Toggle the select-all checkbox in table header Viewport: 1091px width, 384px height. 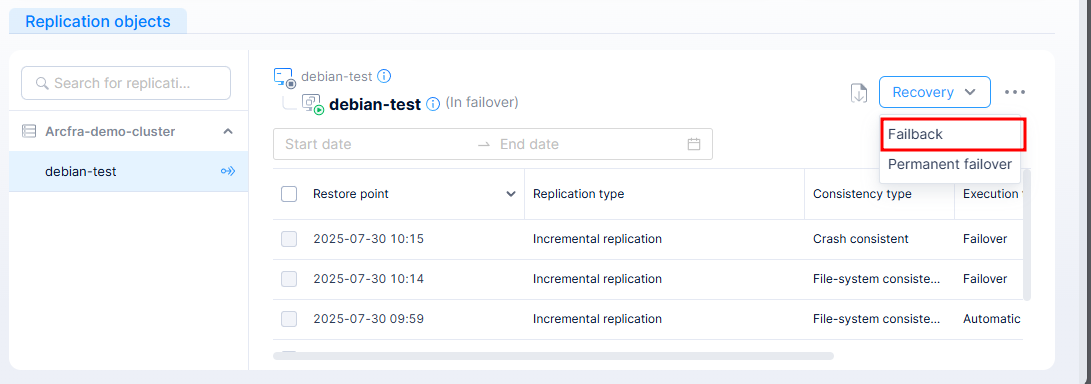(x=289, y=194)
